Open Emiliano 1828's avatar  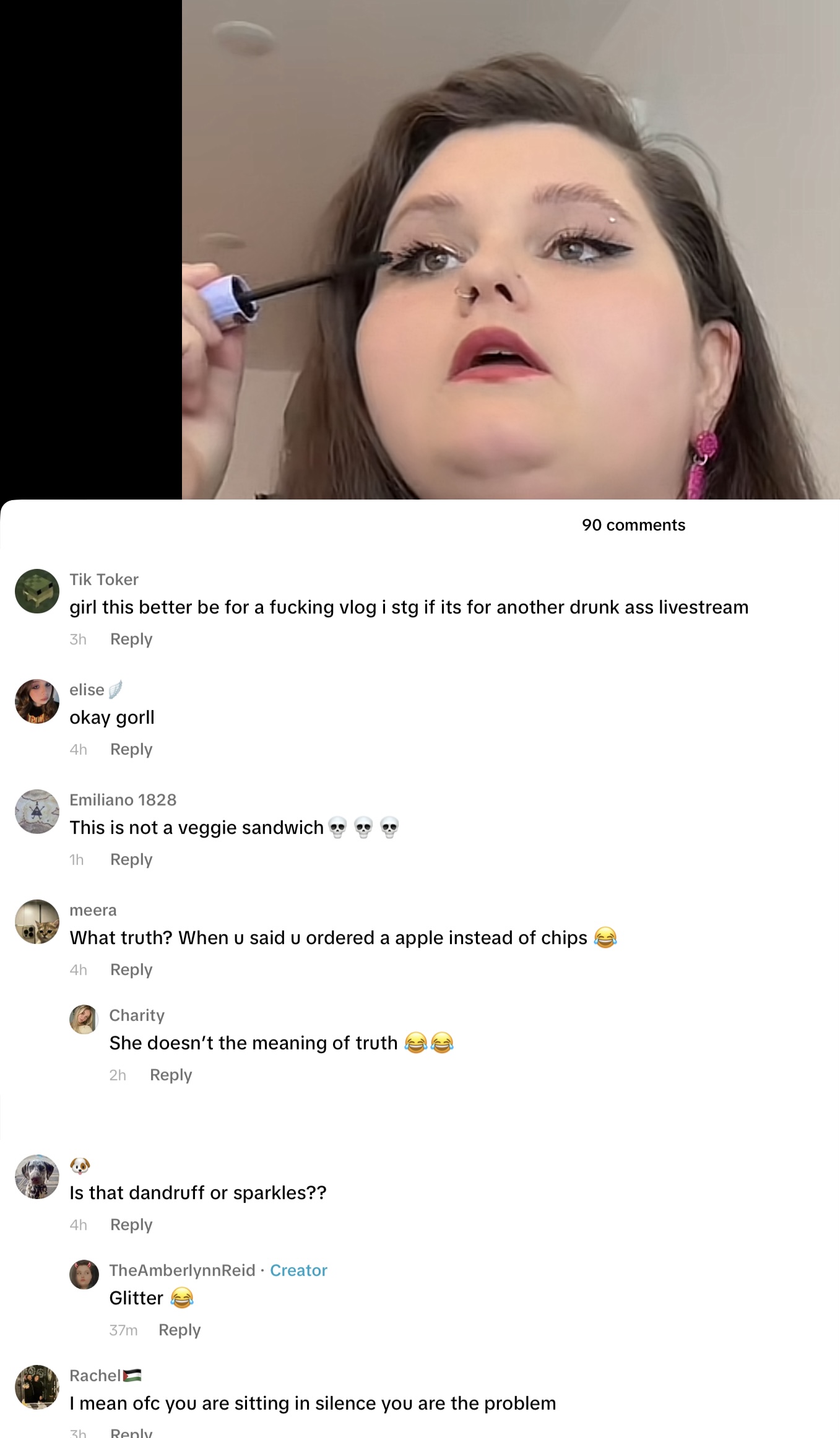(x=37, y=812)
